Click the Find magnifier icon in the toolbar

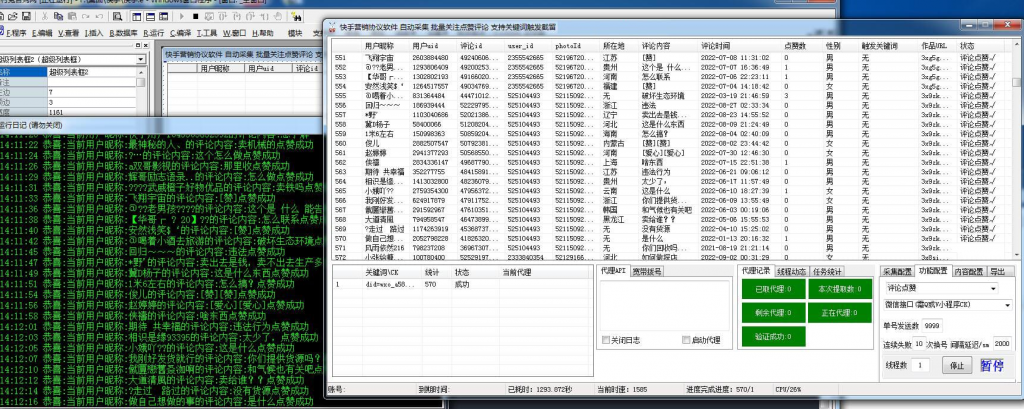[x=117, y=16]
